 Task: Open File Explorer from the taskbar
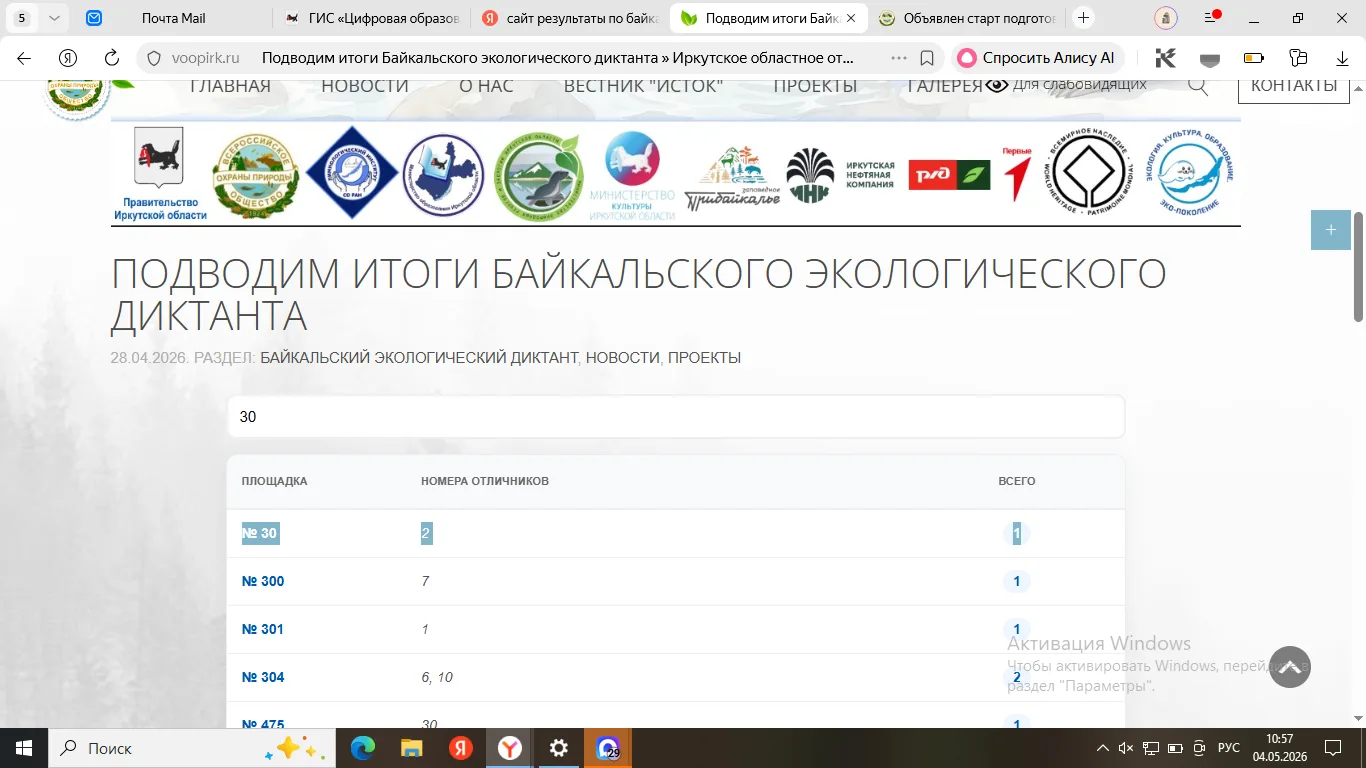tap(411, 748)
